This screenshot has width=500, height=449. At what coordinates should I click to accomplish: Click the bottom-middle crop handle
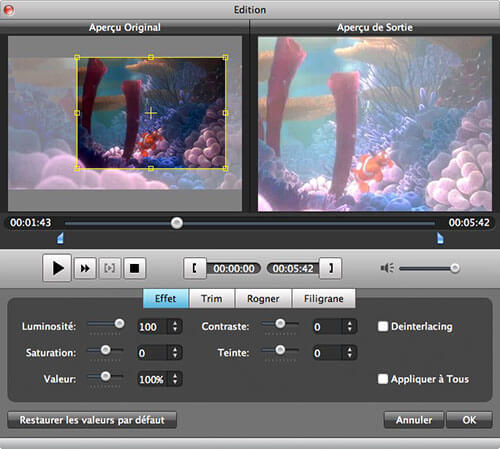(x=151, y=168)
